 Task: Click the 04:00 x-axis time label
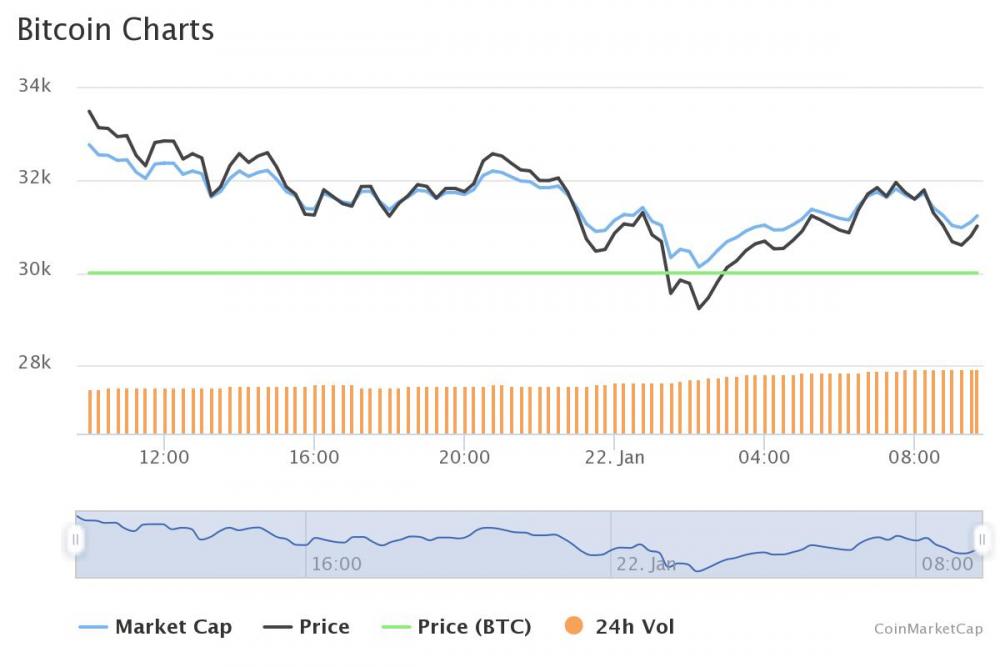point(764,457)
